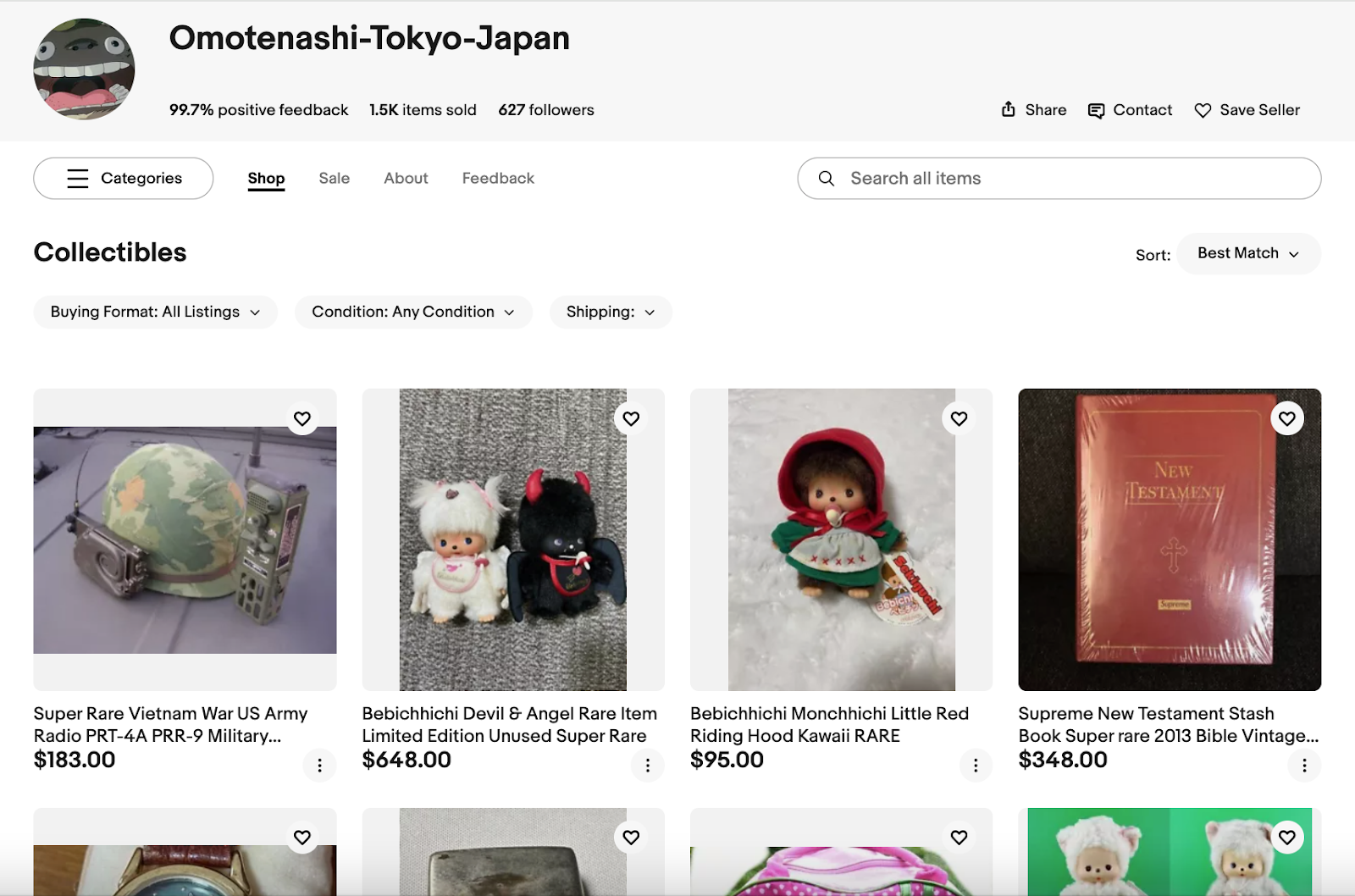The width and height of the screenshot is (1355, 896).
Task: Toggle watchlist heart on Devil & Angel item
Action: click(x=631, y=418)
